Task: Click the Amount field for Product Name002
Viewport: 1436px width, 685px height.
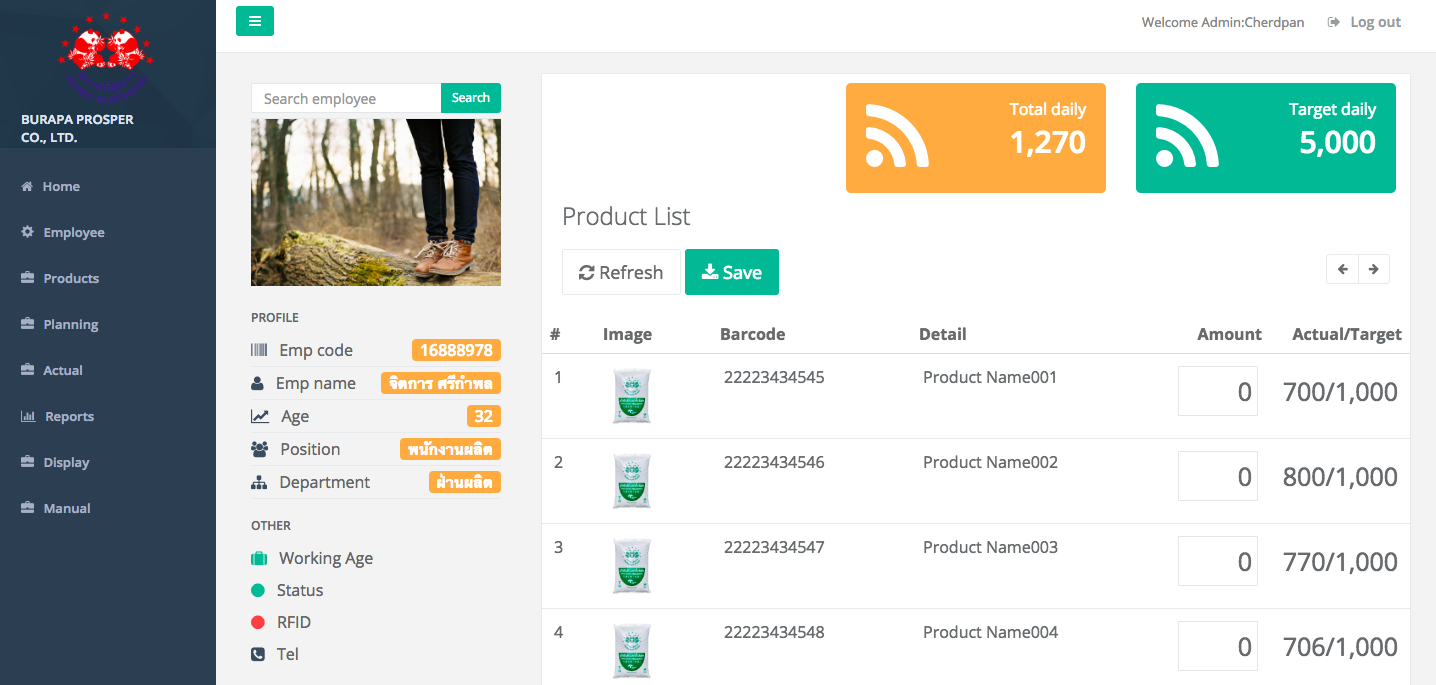Action: 1217,476
